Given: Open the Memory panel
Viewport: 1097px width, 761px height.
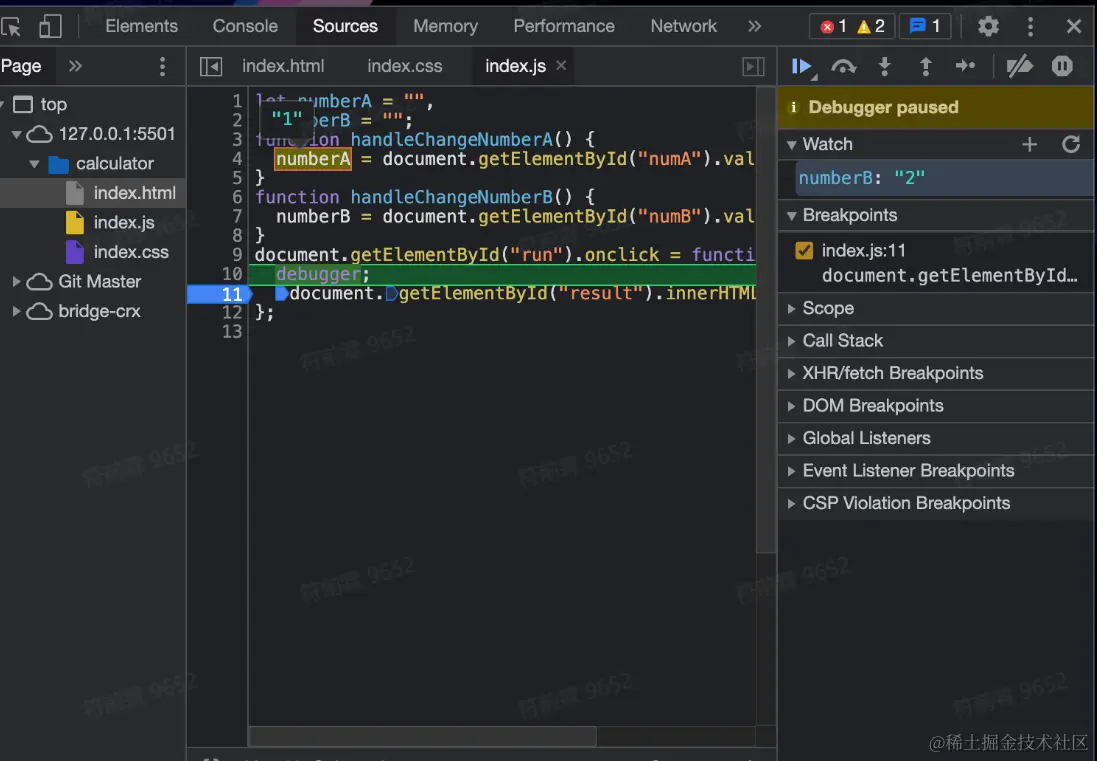Looking at the screenshot, I should coord(445,27).
